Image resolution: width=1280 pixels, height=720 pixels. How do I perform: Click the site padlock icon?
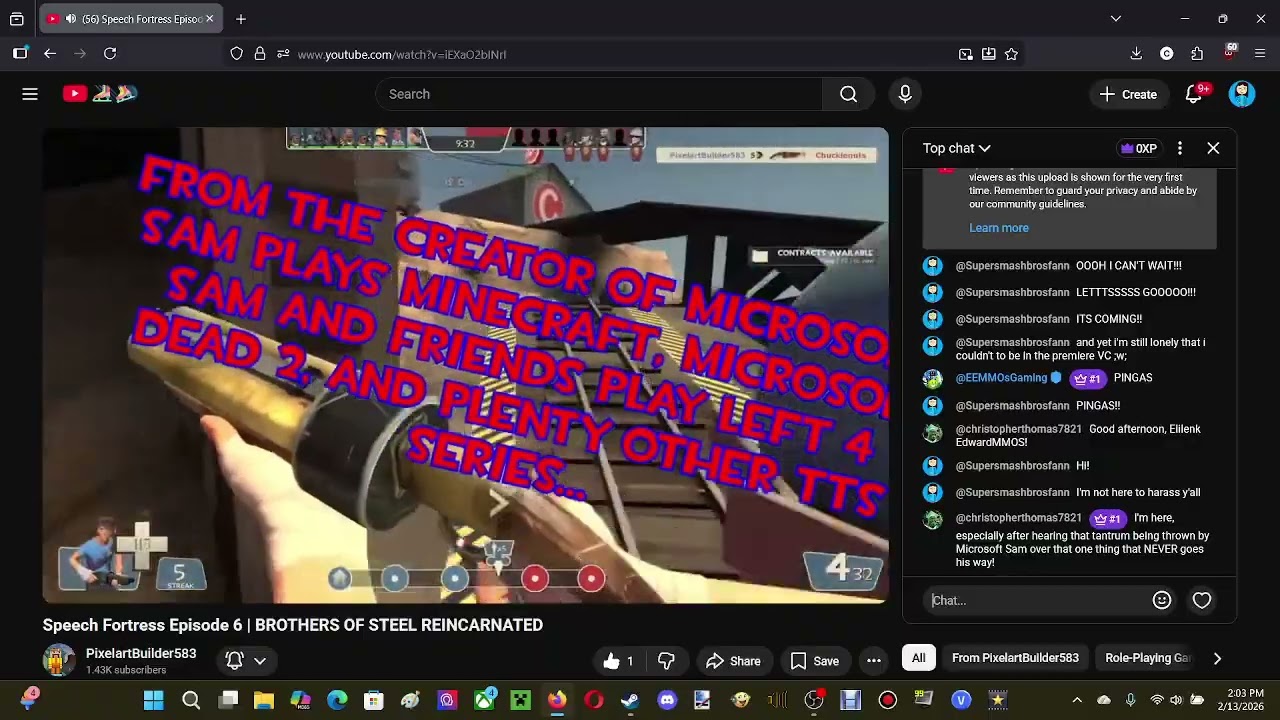pos(260,54)
